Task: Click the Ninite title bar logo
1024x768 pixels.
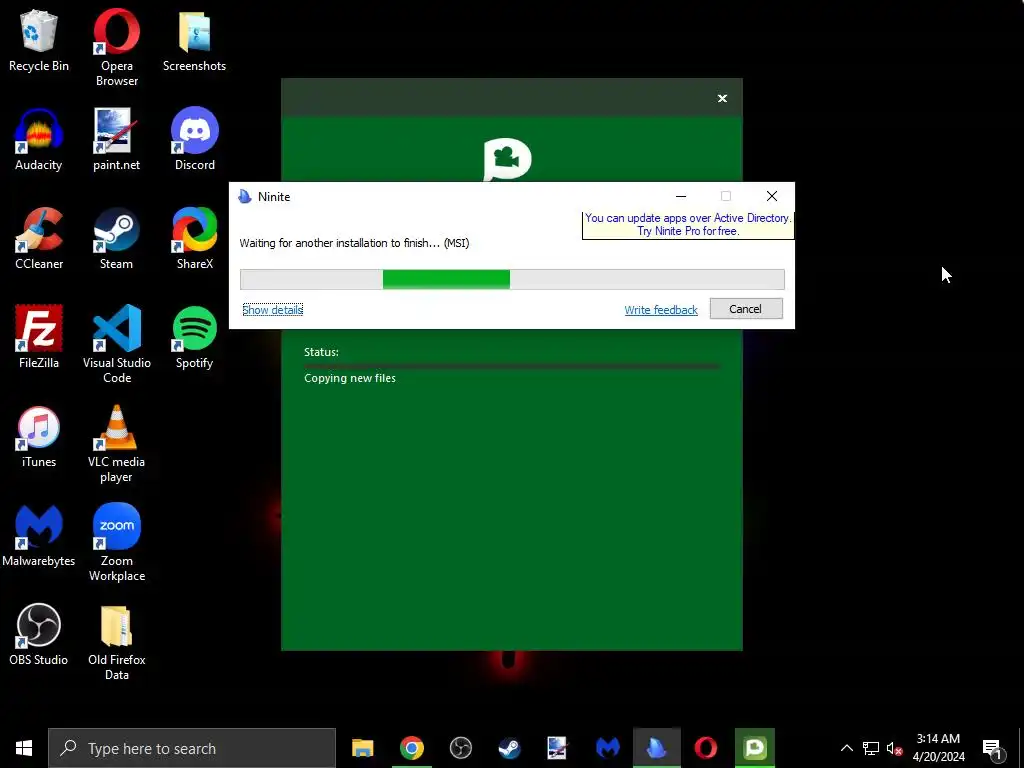Action: click(x=245, y=197)
